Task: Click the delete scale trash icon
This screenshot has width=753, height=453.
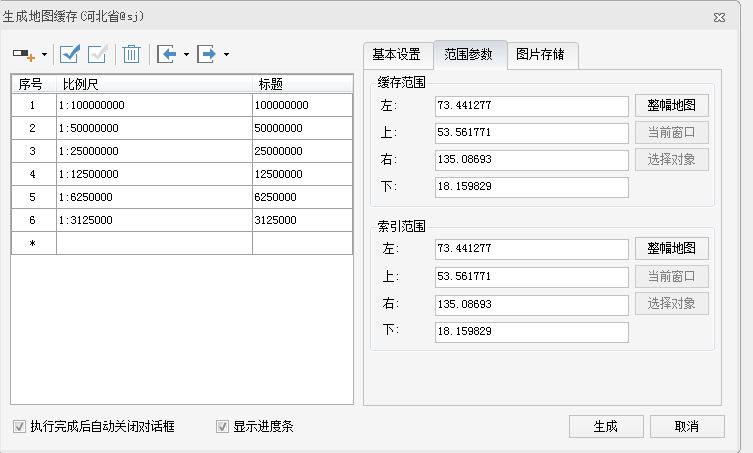Action: [131, 54]
